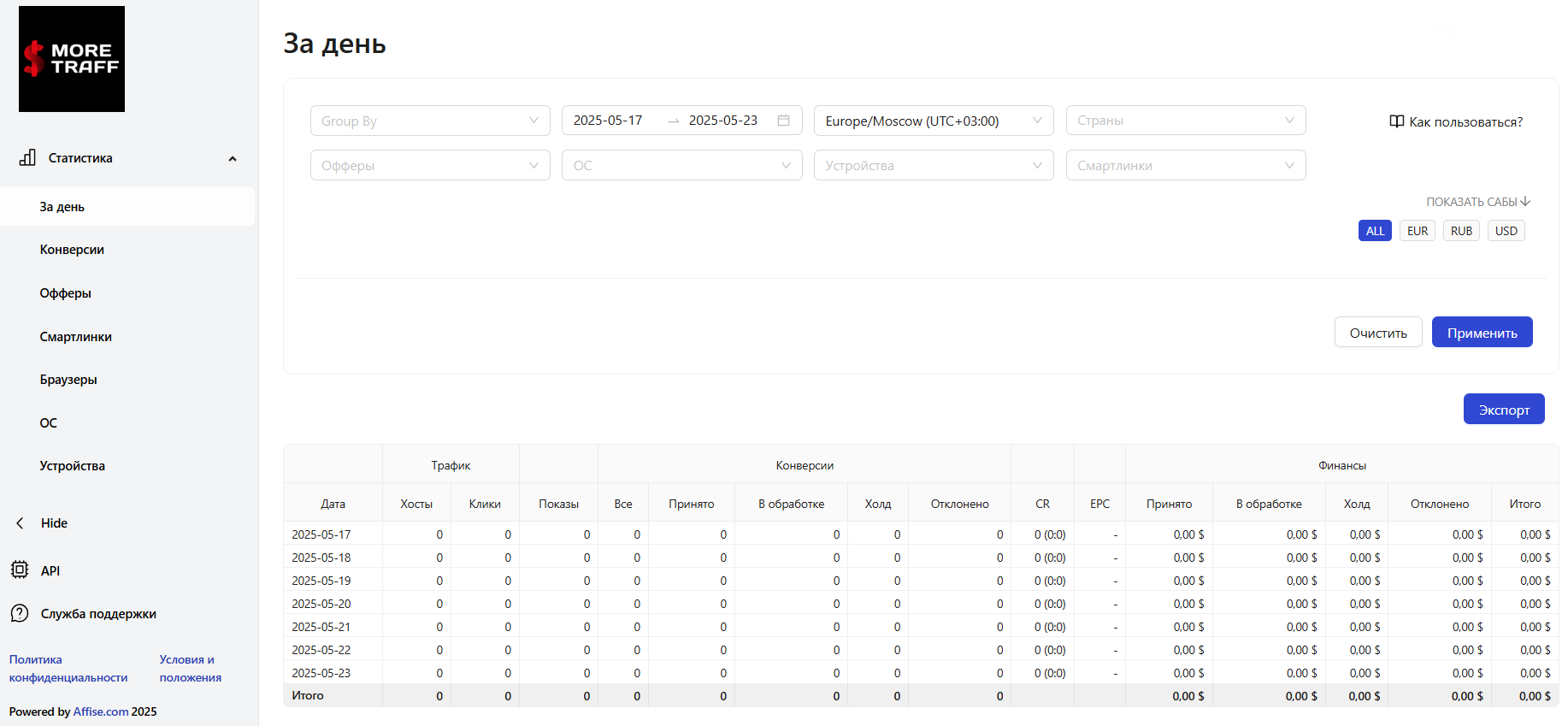Click the Дата column header
This screenshot has height=726, width=1568.
tap(333, 504)
